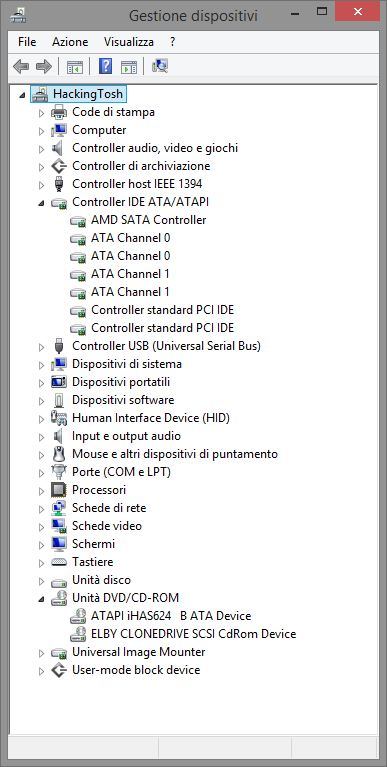Click the Gestione dispositivi title bar app icon
The width and height of the screenshot is (387, 767).
coord(18,16)
